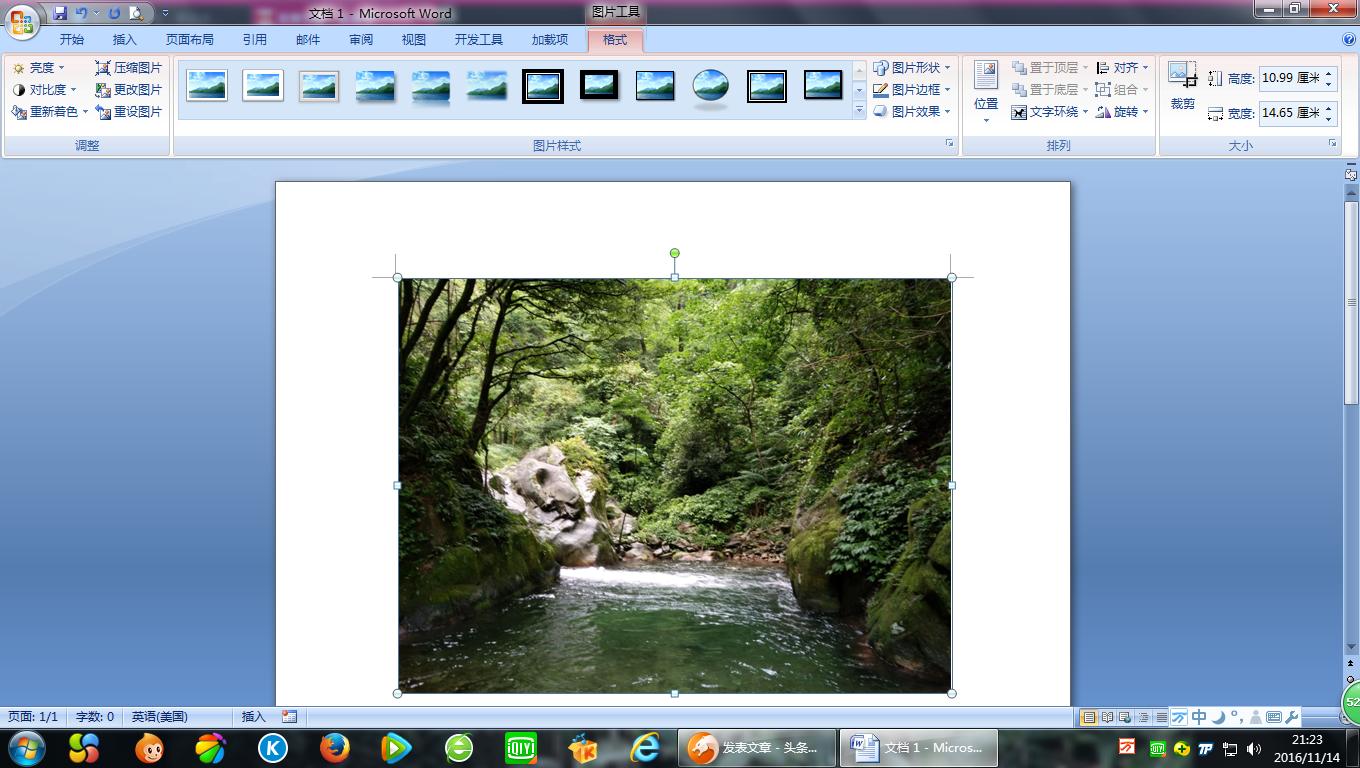This screenshot has height=768, width=1360.
Task: Expand the Brightness (亮度) dropdown
Action: click(x=40, y=68)
